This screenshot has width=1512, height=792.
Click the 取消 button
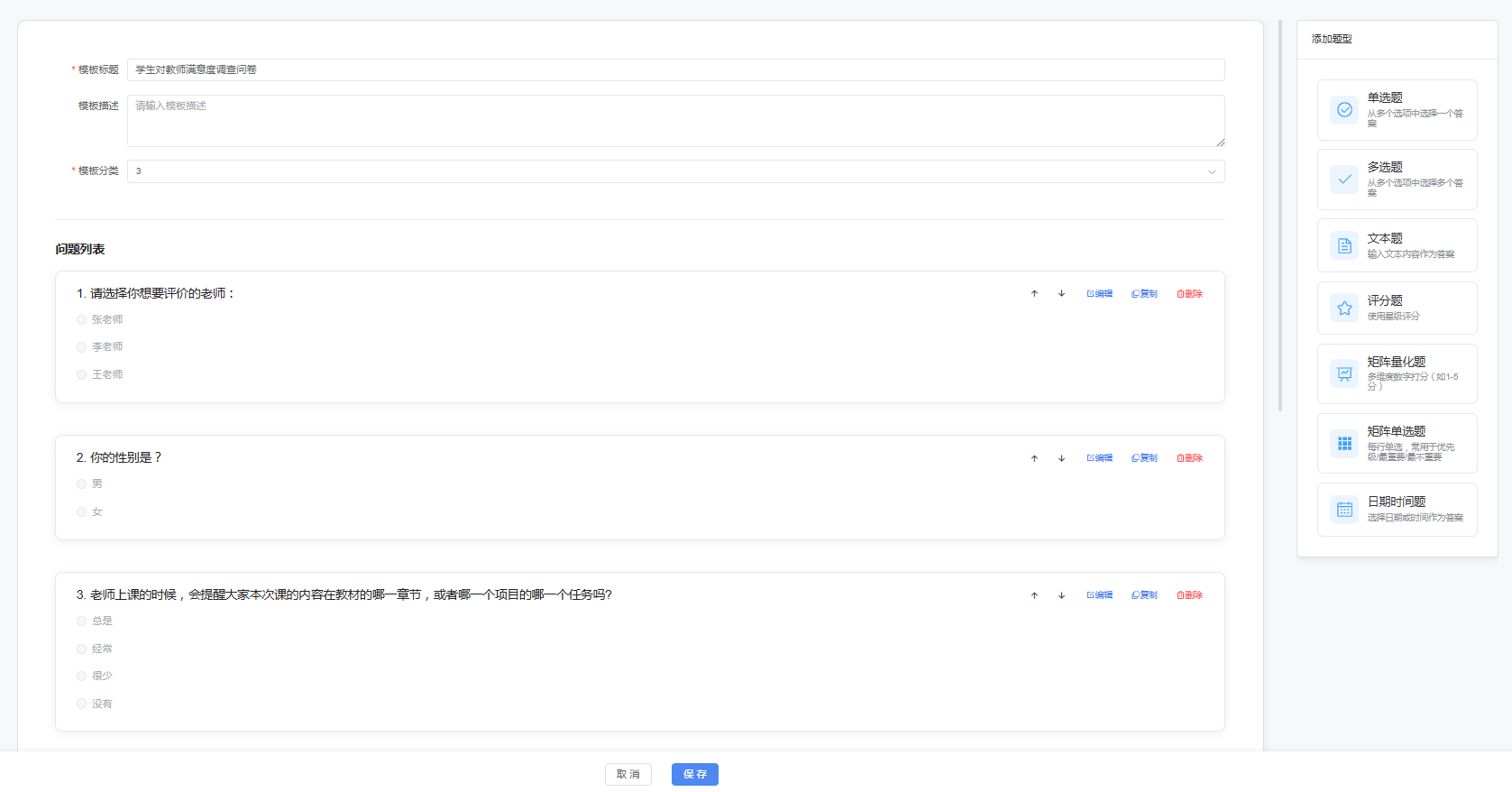coord(628,774)
